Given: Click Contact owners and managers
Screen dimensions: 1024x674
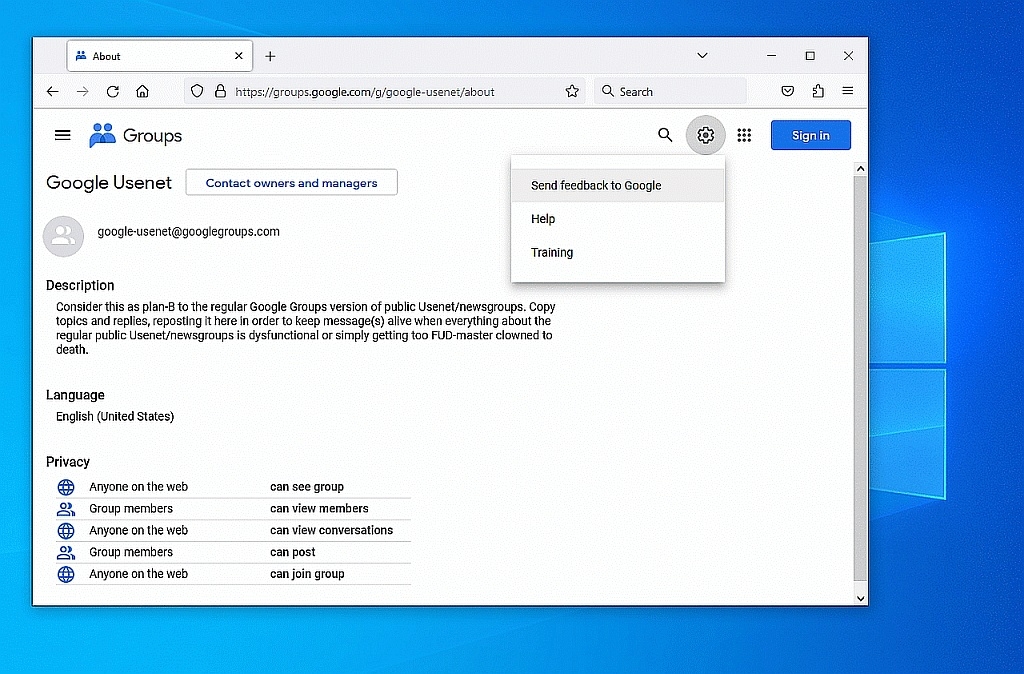Looking at the screenshot, I should pos(291,183).
